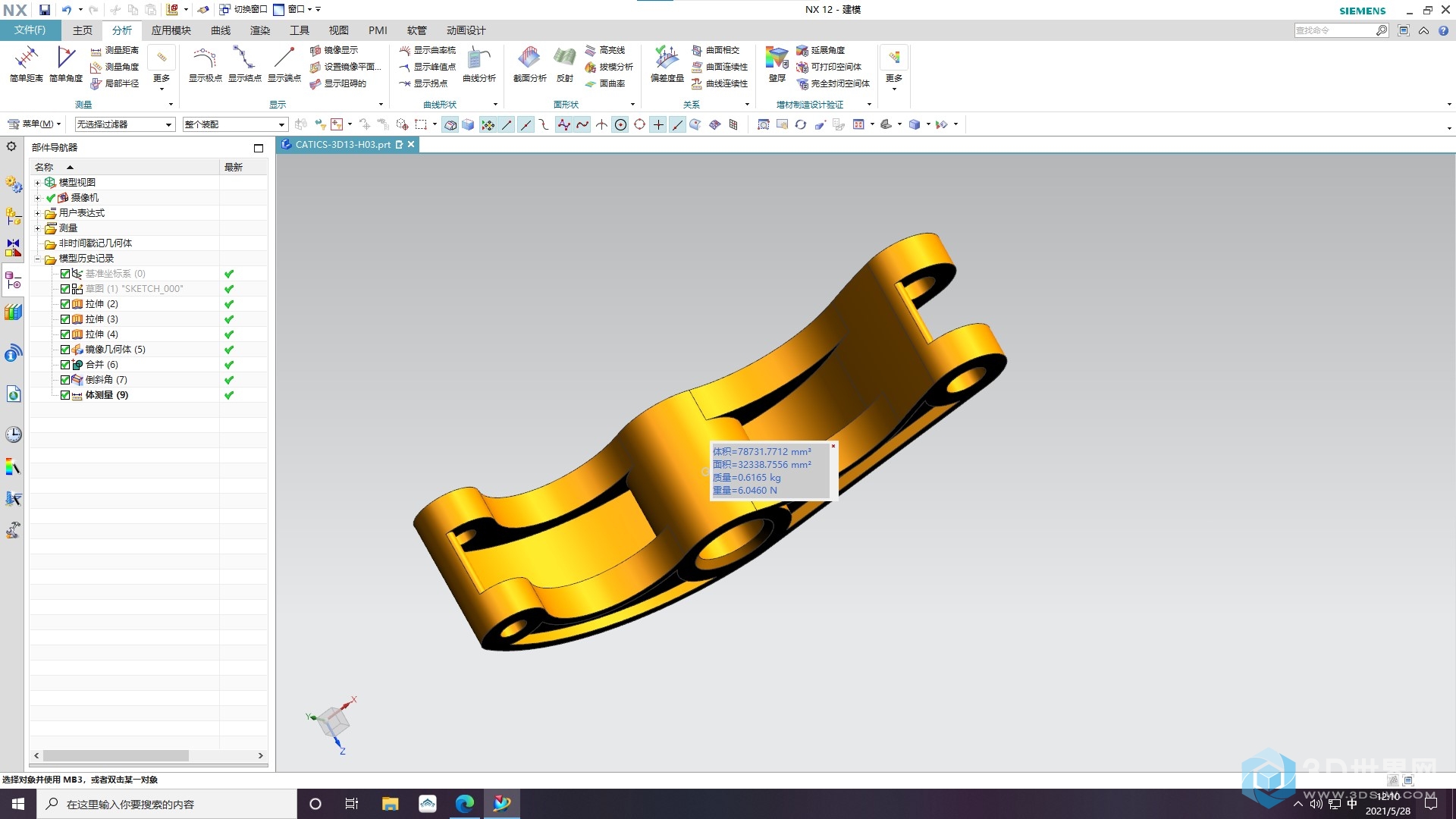Switch to the PMI ribbon tab

pyautogui.click(x=378, y=30)
